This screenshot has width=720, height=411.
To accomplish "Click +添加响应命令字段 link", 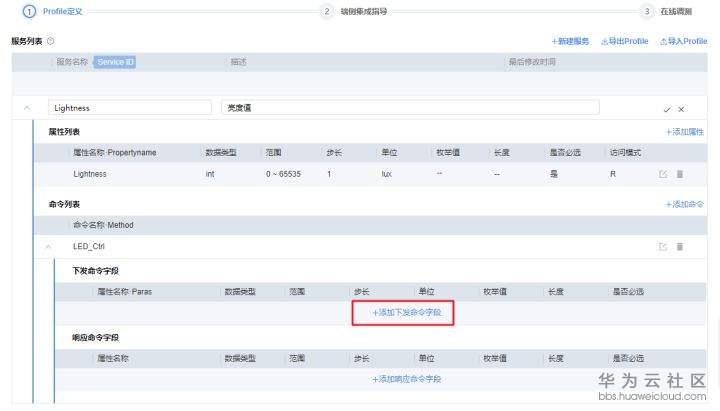I will coord(407,379).
